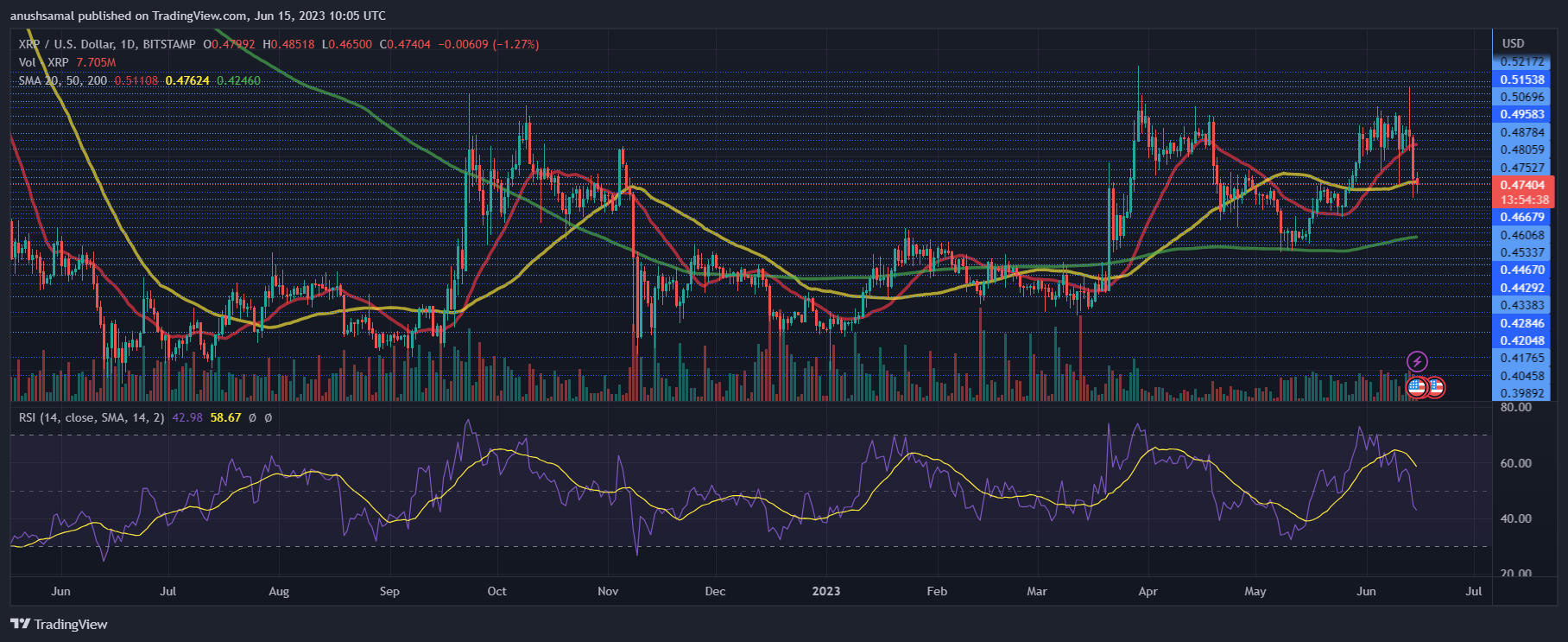
Task: Select the XRP / U.S. Dollar symbol title
Action: point(107,44)
